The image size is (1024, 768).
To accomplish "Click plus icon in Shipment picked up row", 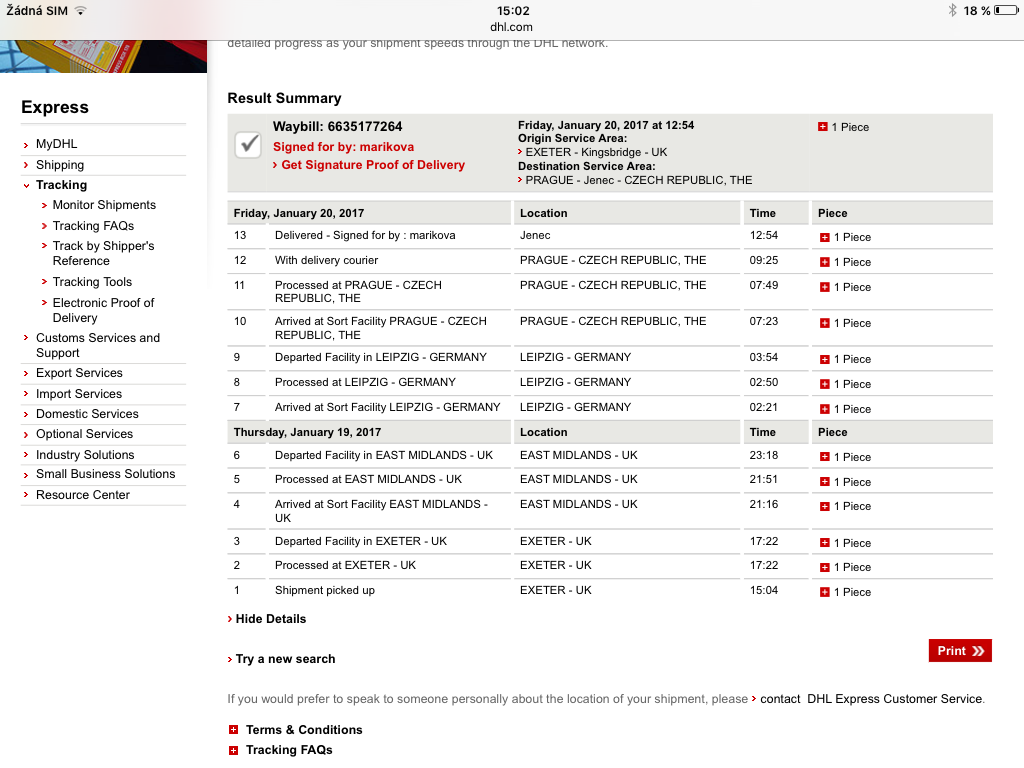I will click(x=824, y=592).
